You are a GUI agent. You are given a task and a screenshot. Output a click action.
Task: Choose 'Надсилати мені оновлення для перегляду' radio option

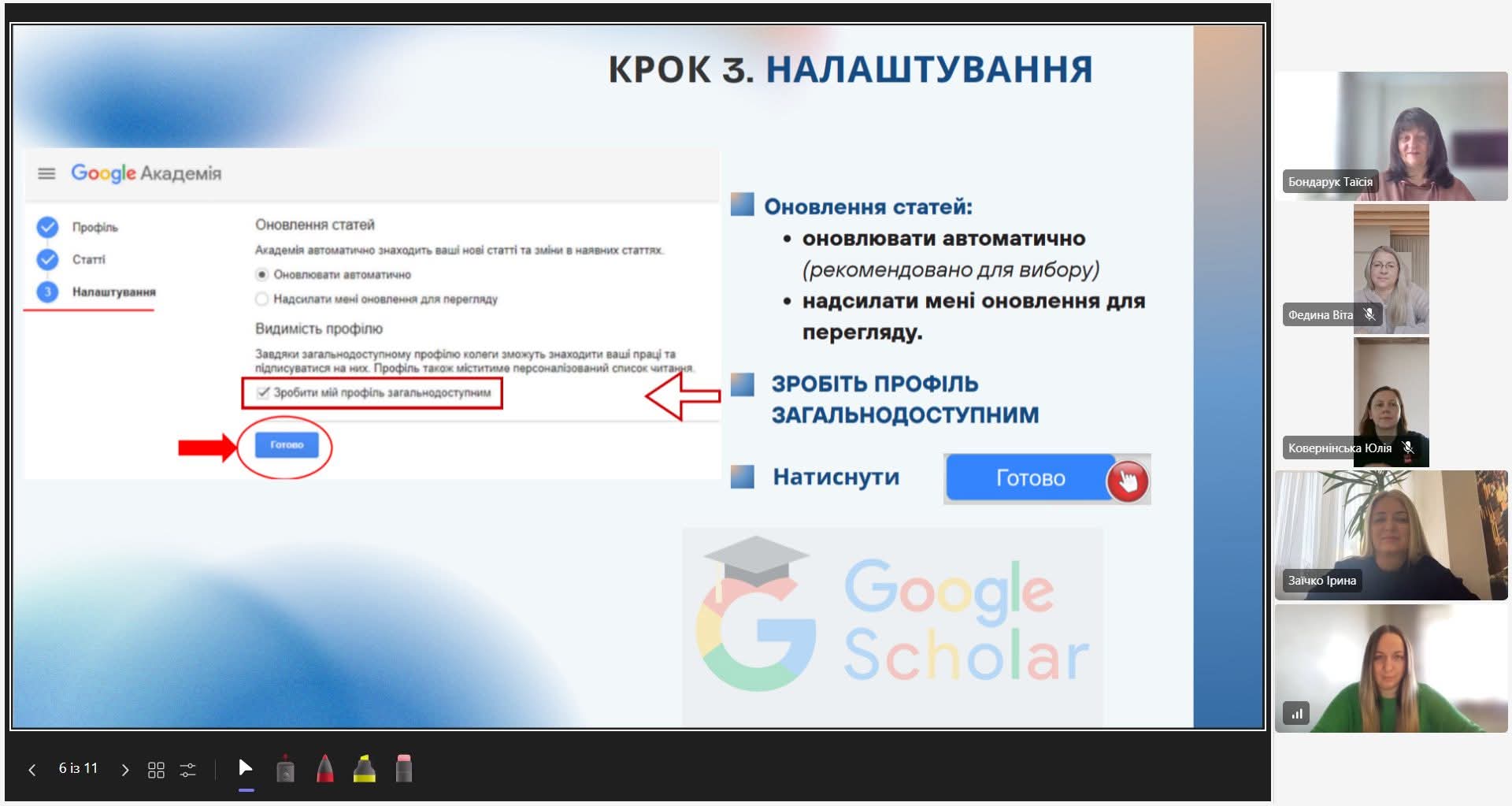(262, 299)
